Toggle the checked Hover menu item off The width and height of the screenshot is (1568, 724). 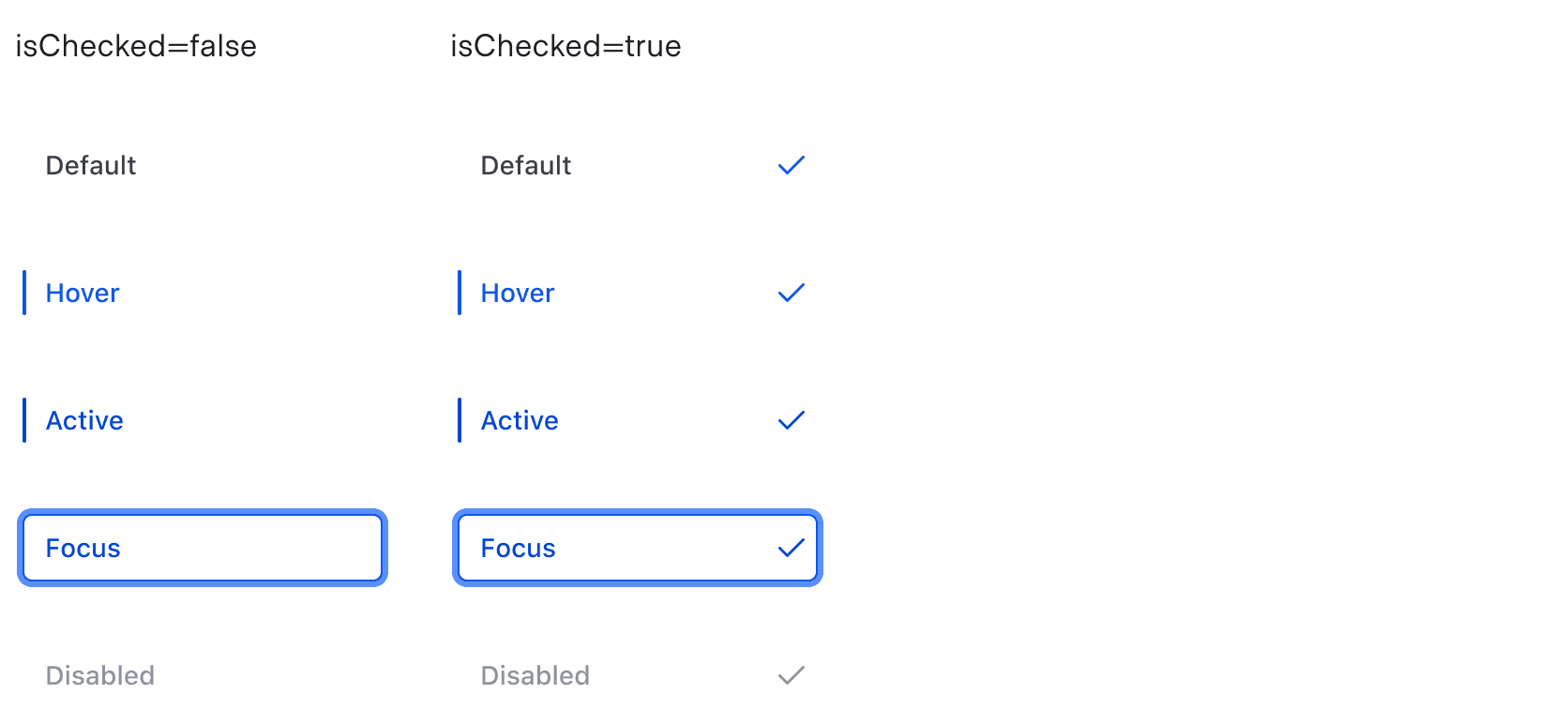pyautogui.click(x=517, y=293)
